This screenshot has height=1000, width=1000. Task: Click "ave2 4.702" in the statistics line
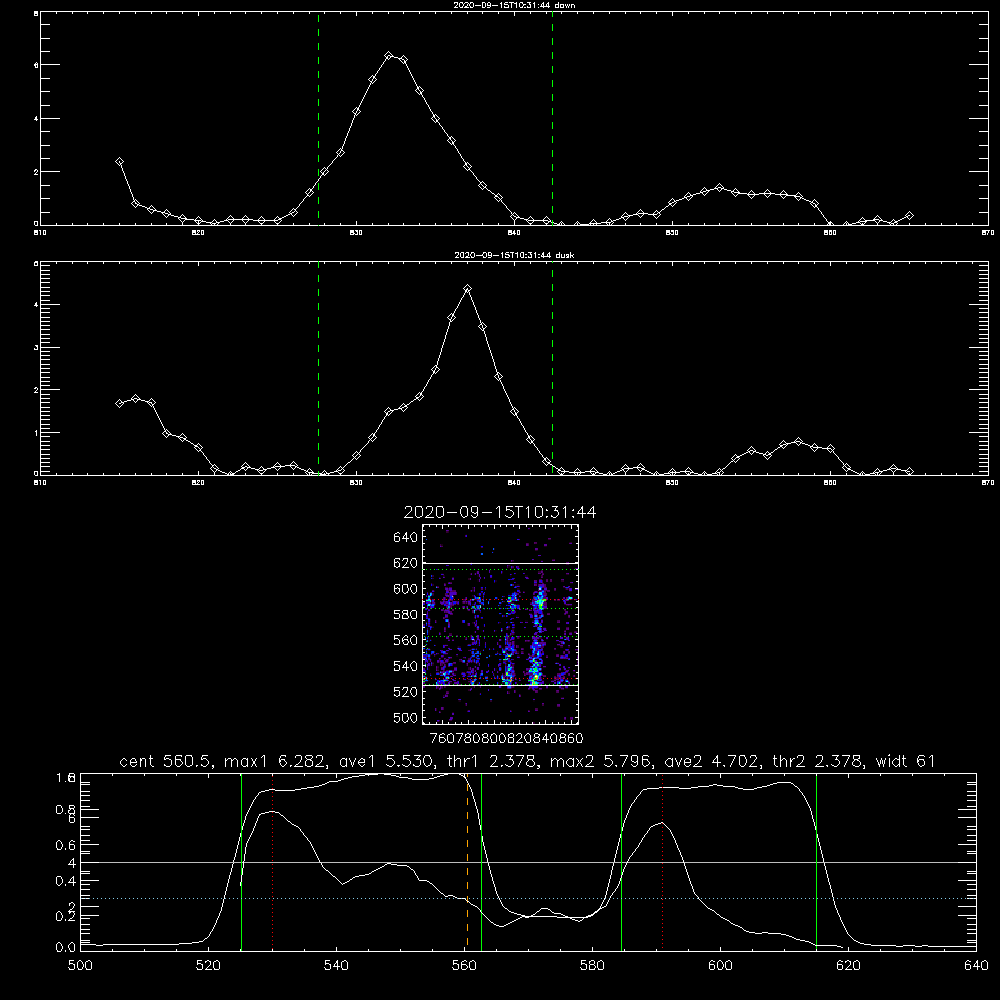[712, 761]
